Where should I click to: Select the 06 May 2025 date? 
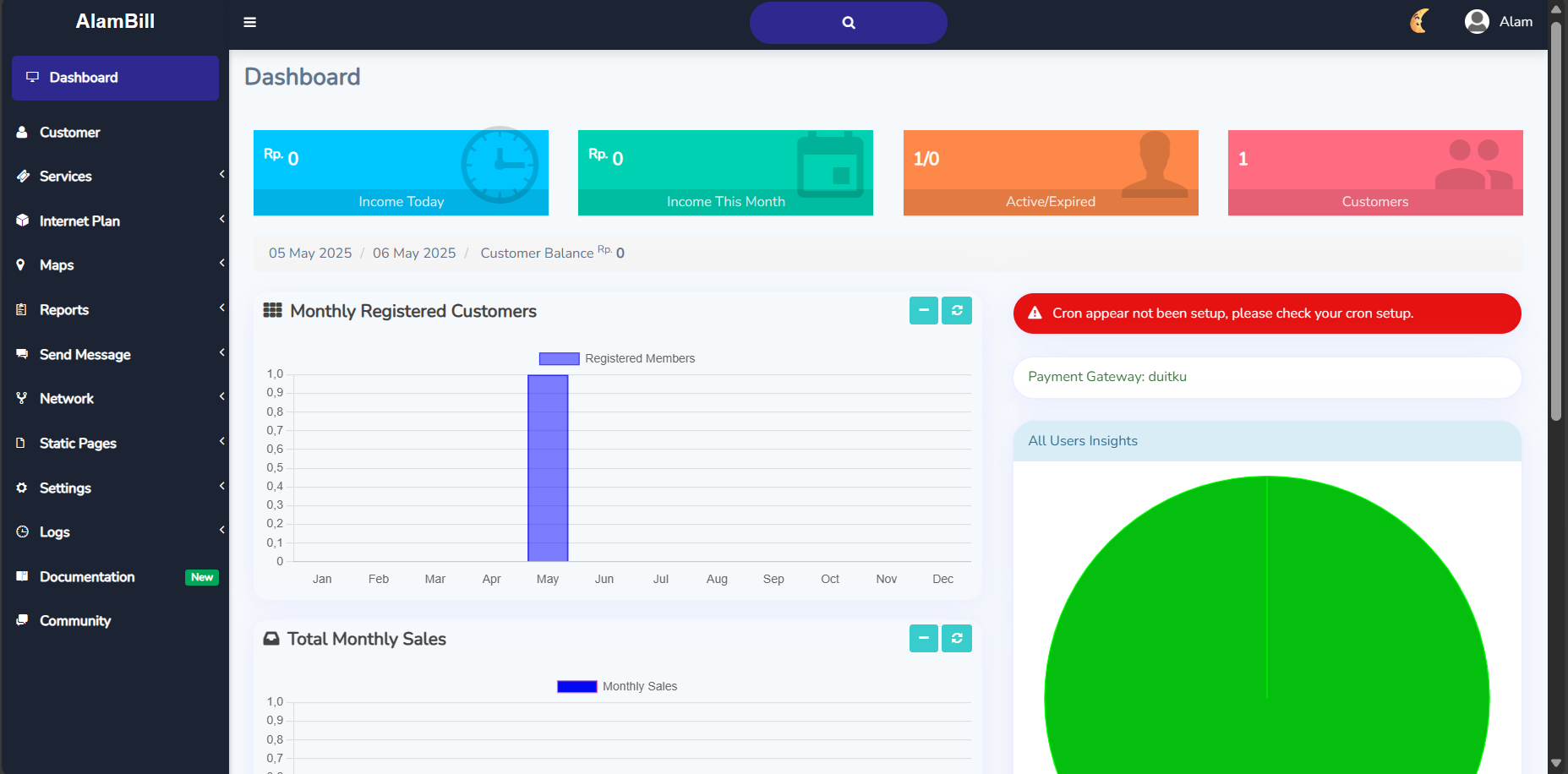click(414, 253)
